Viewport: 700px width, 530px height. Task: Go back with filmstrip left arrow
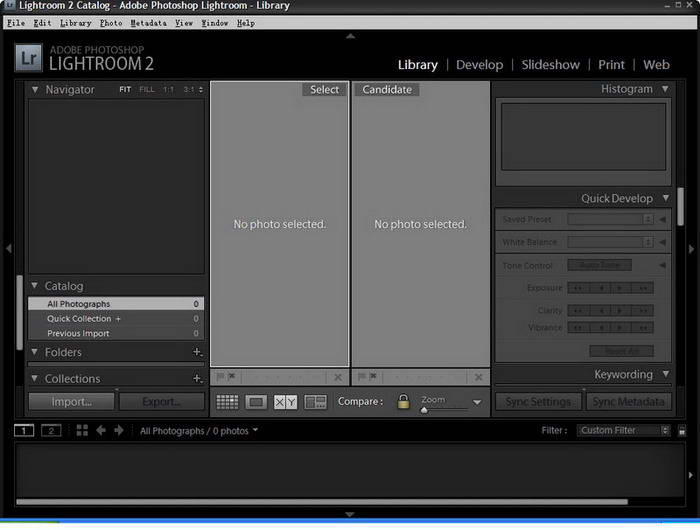pos(101,430)
